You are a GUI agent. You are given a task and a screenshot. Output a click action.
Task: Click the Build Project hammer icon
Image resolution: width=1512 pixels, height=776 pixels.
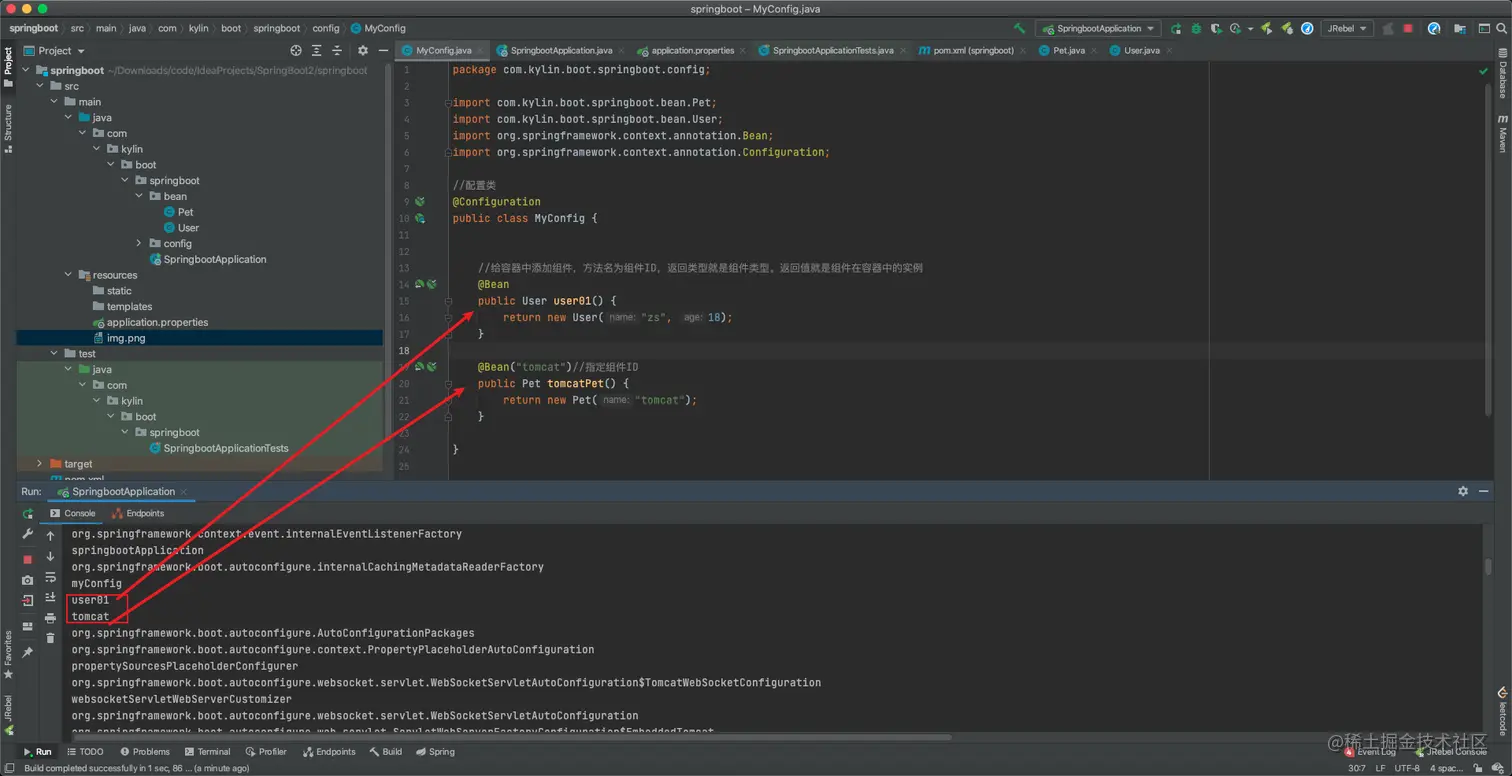tap(1019, 29)
